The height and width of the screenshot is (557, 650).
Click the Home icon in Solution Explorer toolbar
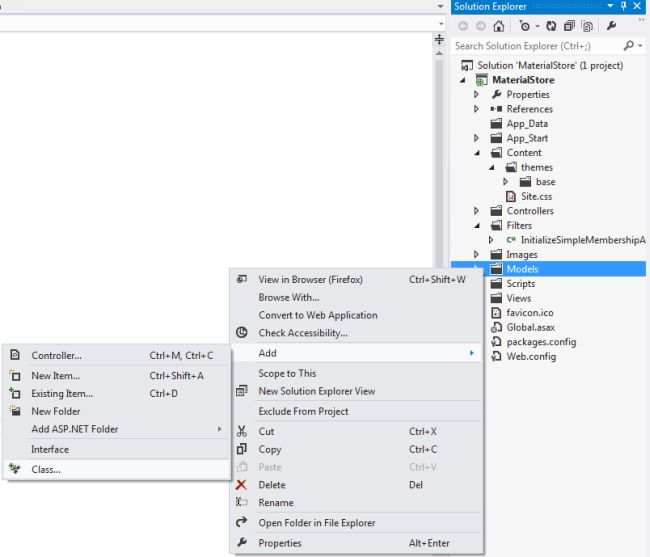[499, 26]
